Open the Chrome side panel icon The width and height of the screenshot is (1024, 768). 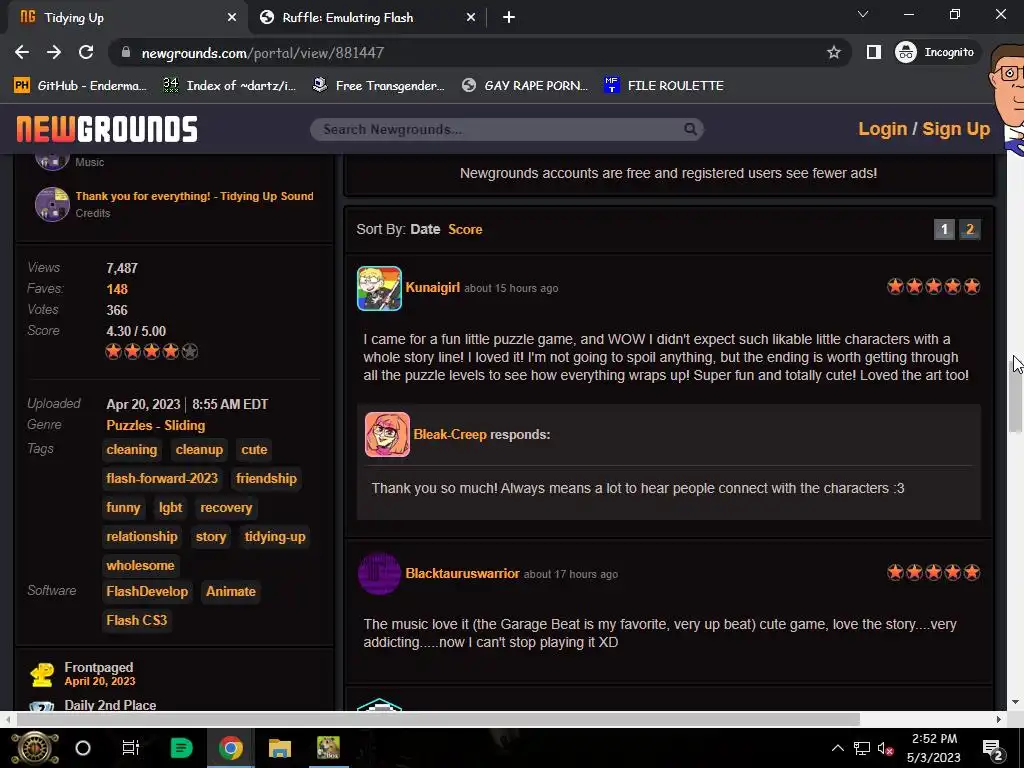(873, 52)
